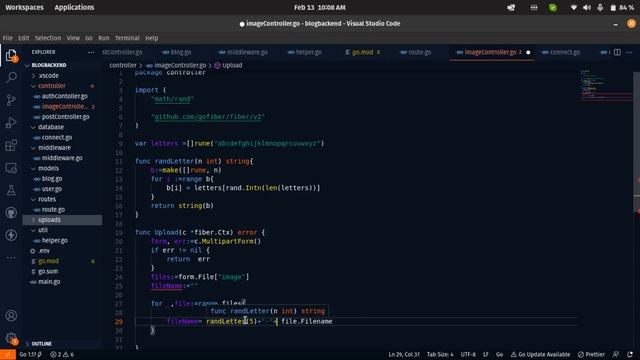
Task: Click the split editor icon
Action: pos(617,52)
